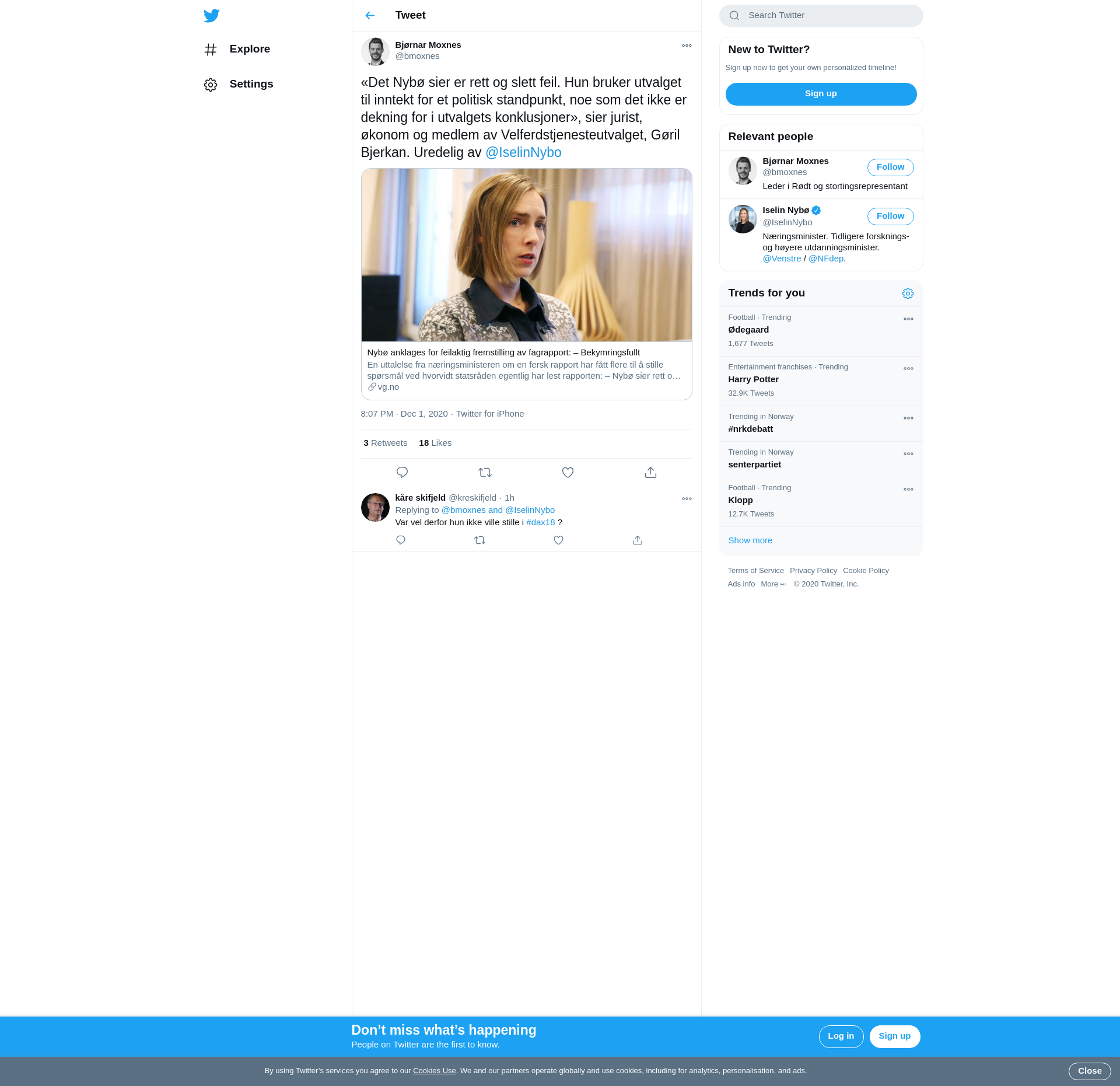Open Ads info link

741,584
